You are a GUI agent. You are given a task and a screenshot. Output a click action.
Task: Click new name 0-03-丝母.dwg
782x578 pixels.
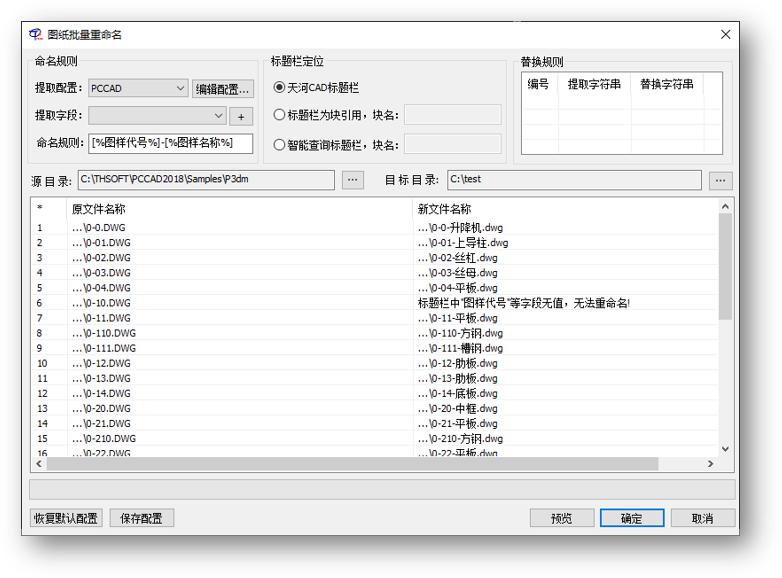click(458, 273)
